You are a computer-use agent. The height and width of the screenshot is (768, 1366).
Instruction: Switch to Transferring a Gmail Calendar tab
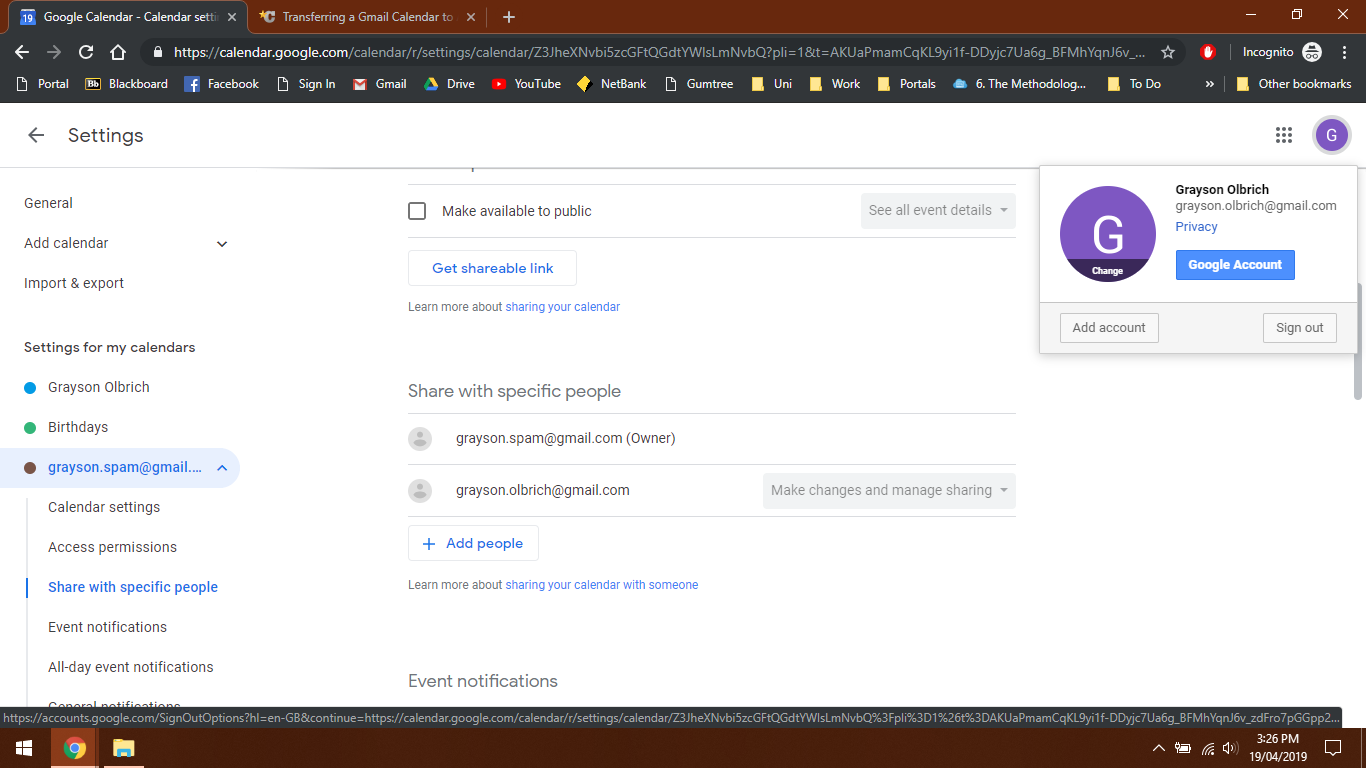click(365, 17)
